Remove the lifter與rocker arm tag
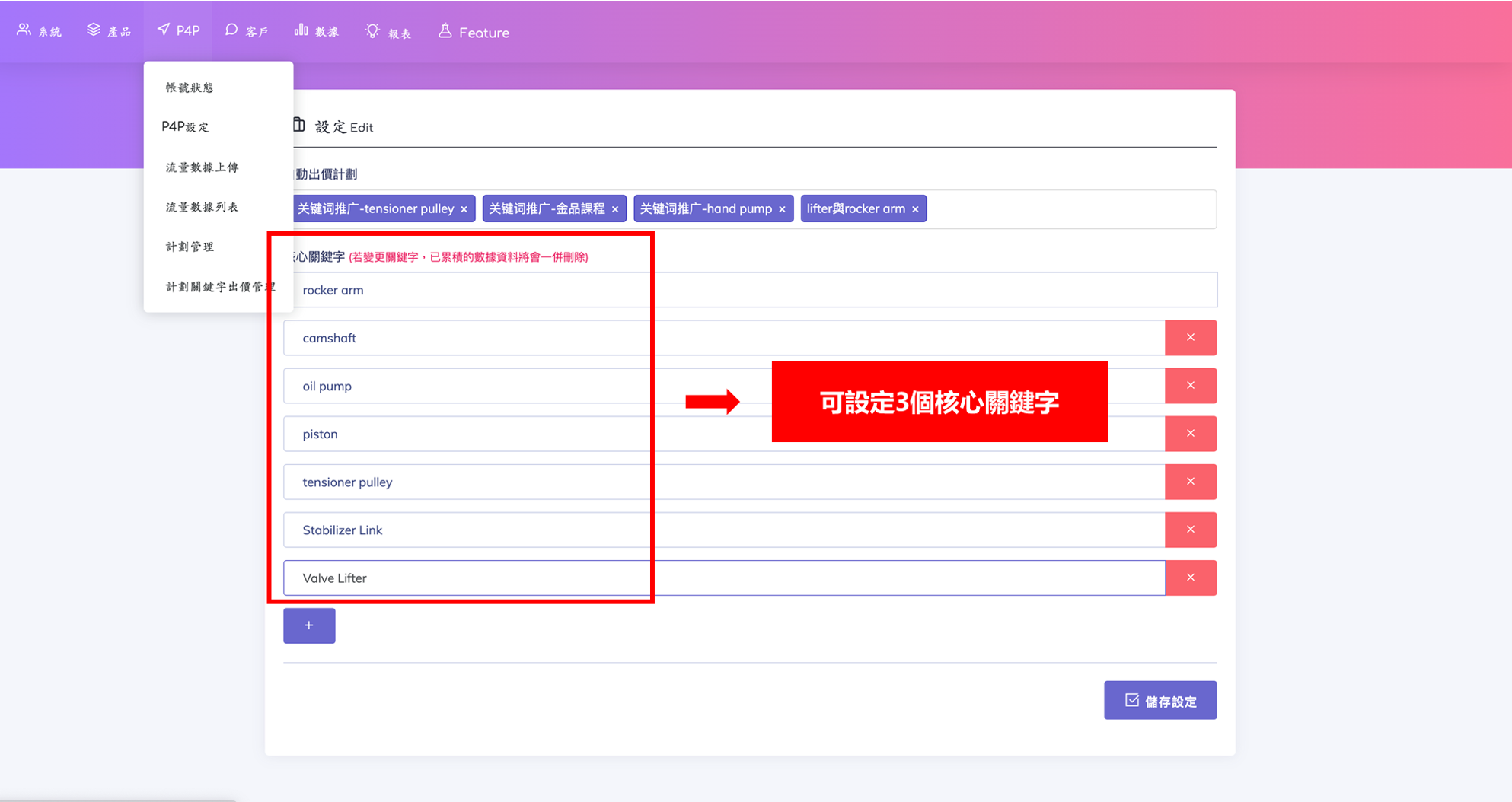Image resolution: width=1512 pixels, height=802 pixels. (x=915, y=209)
